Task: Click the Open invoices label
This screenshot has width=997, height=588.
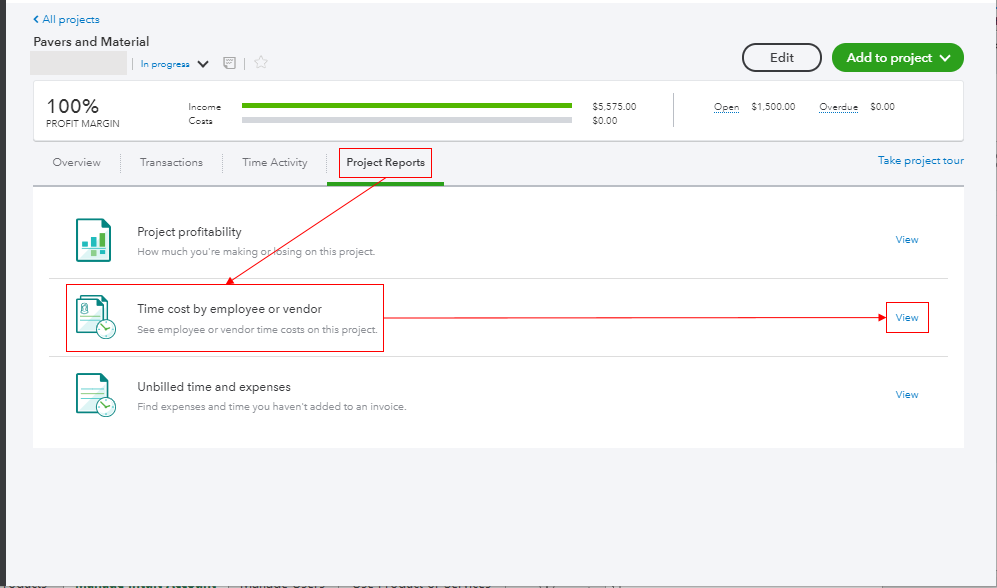Action: (x=726, y=107)
